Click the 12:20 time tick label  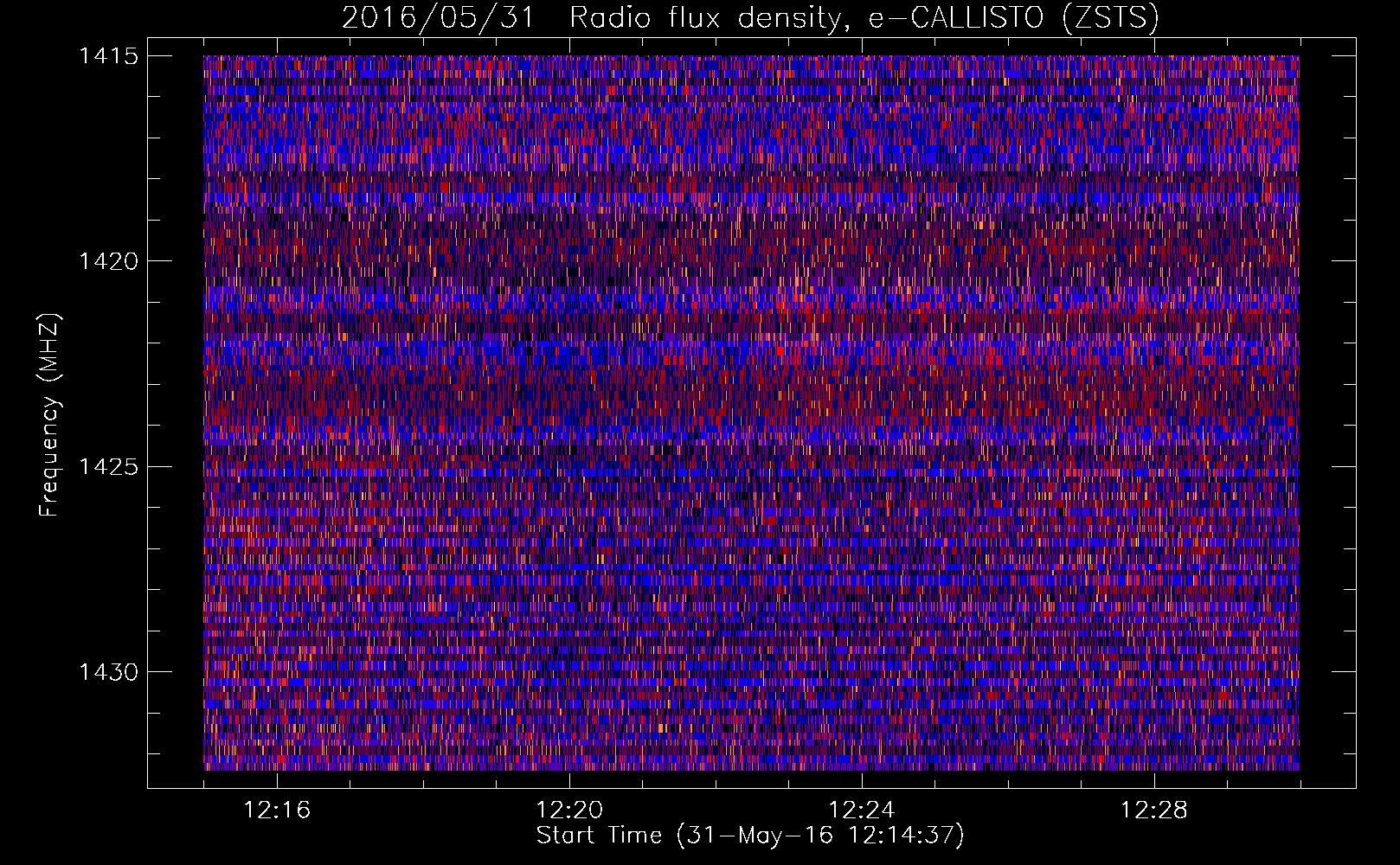coord(569,811)
